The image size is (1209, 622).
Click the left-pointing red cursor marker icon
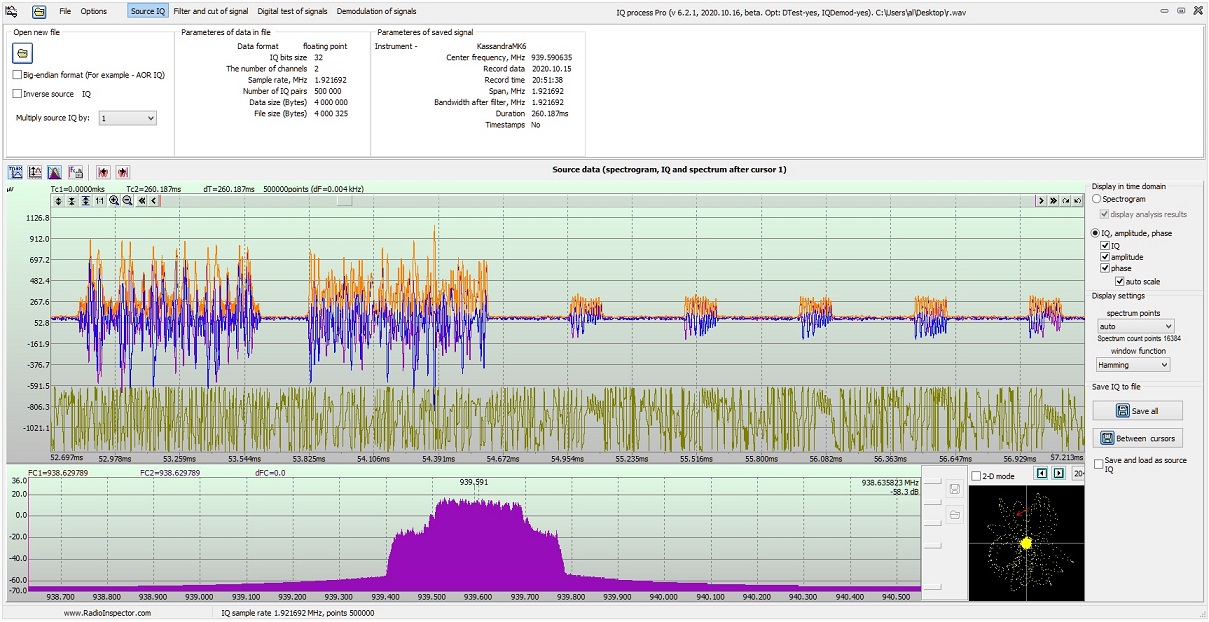103,172
